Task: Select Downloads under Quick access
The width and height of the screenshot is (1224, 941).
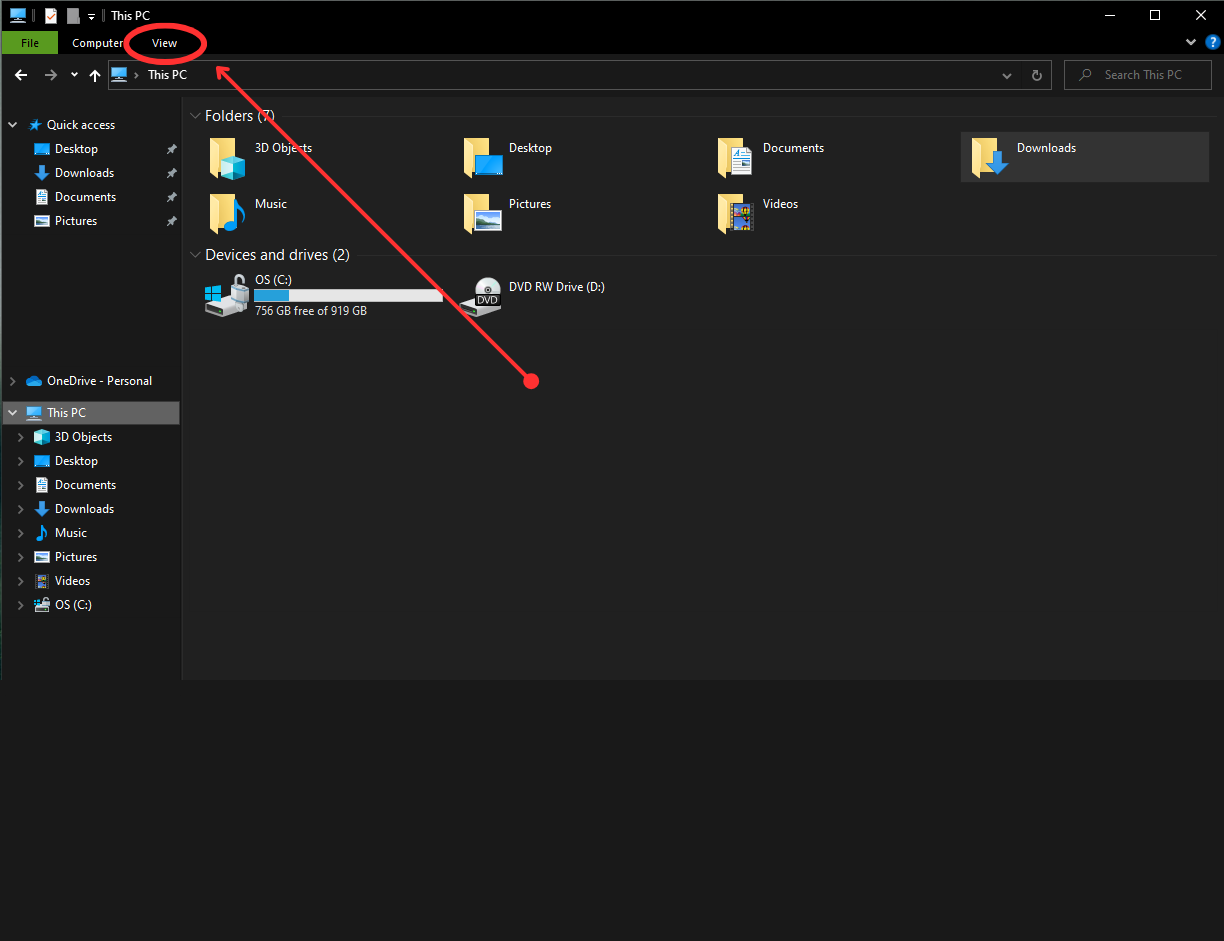Action: point(84,173)
